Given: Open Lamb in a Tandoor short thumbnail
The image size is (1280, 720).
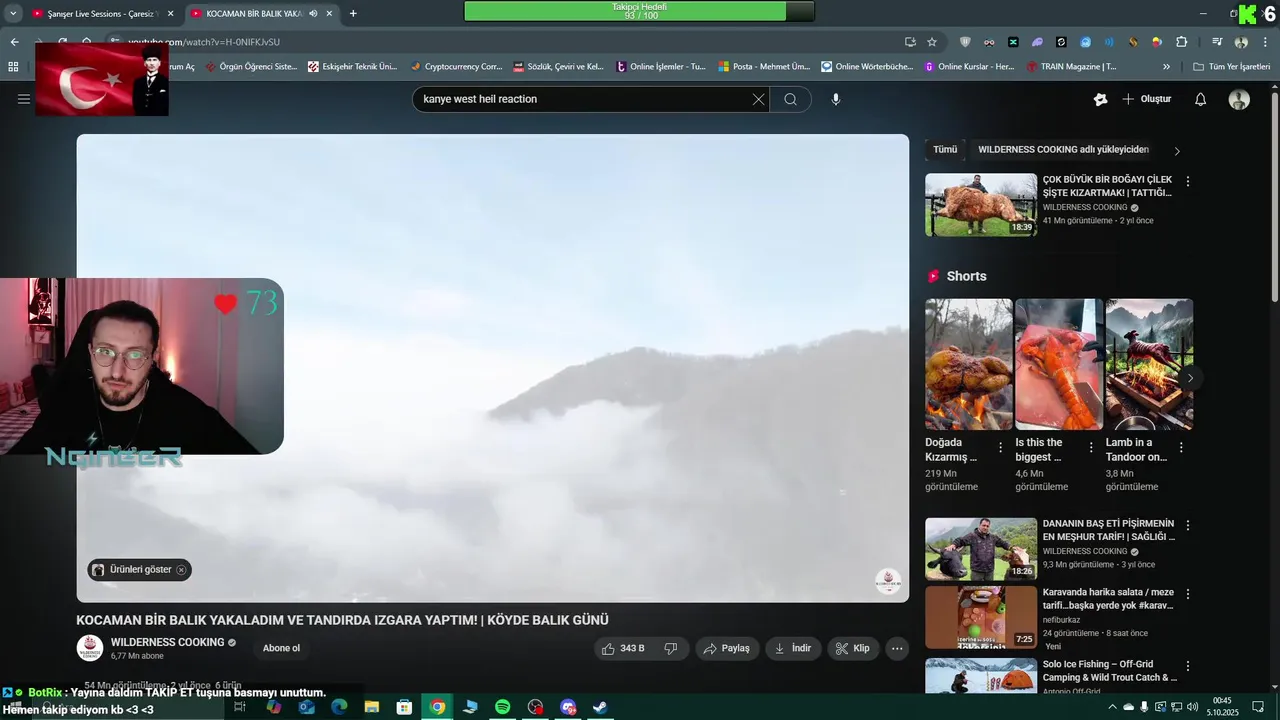Looking at the screenshot, I should click(x=1149, y=364).
